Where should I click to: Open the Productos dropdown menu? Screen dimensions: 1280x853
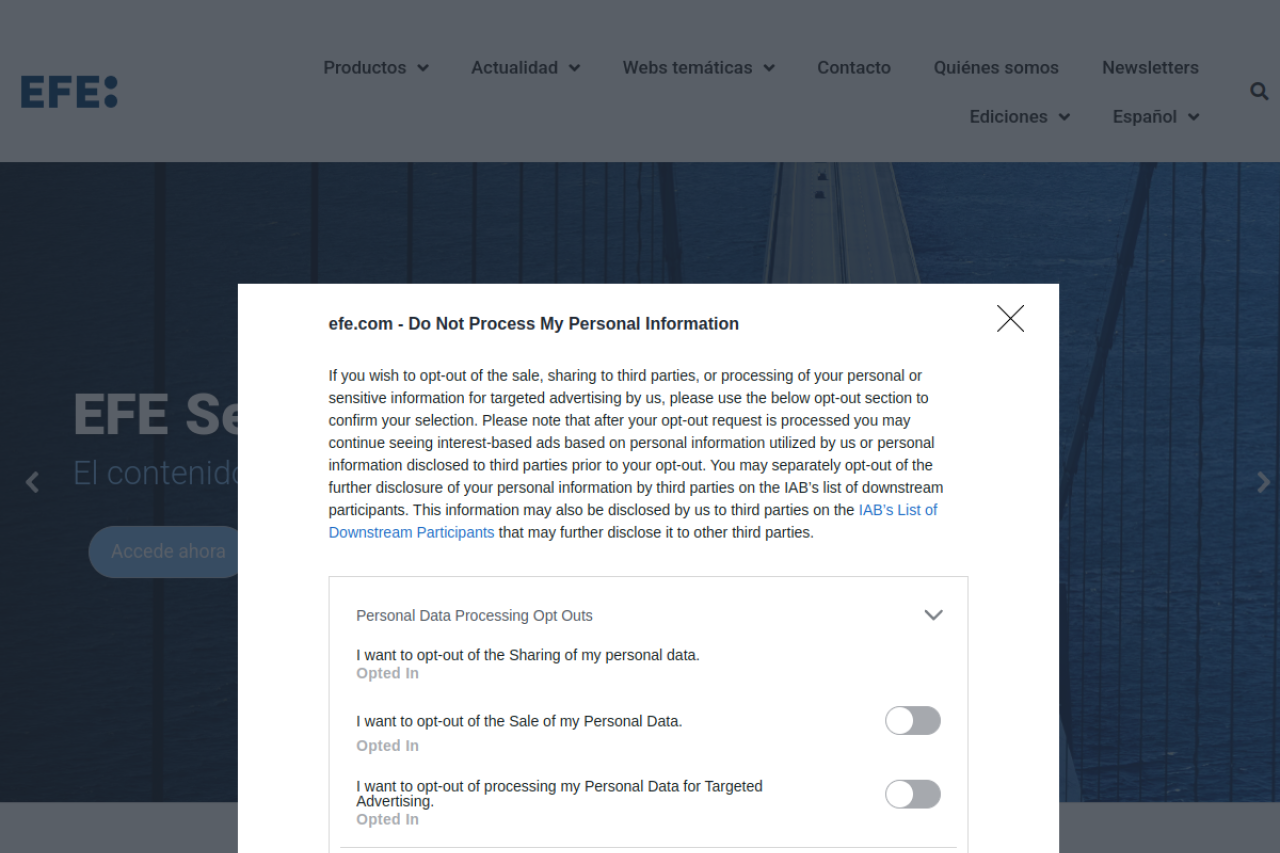[376, 67]
